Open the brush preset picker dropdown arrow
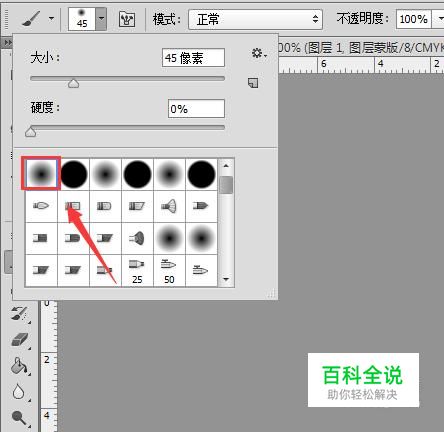Image resolution: width=444 pixels, height=432 pixels. pyautogui.click(x=101, y=19)
